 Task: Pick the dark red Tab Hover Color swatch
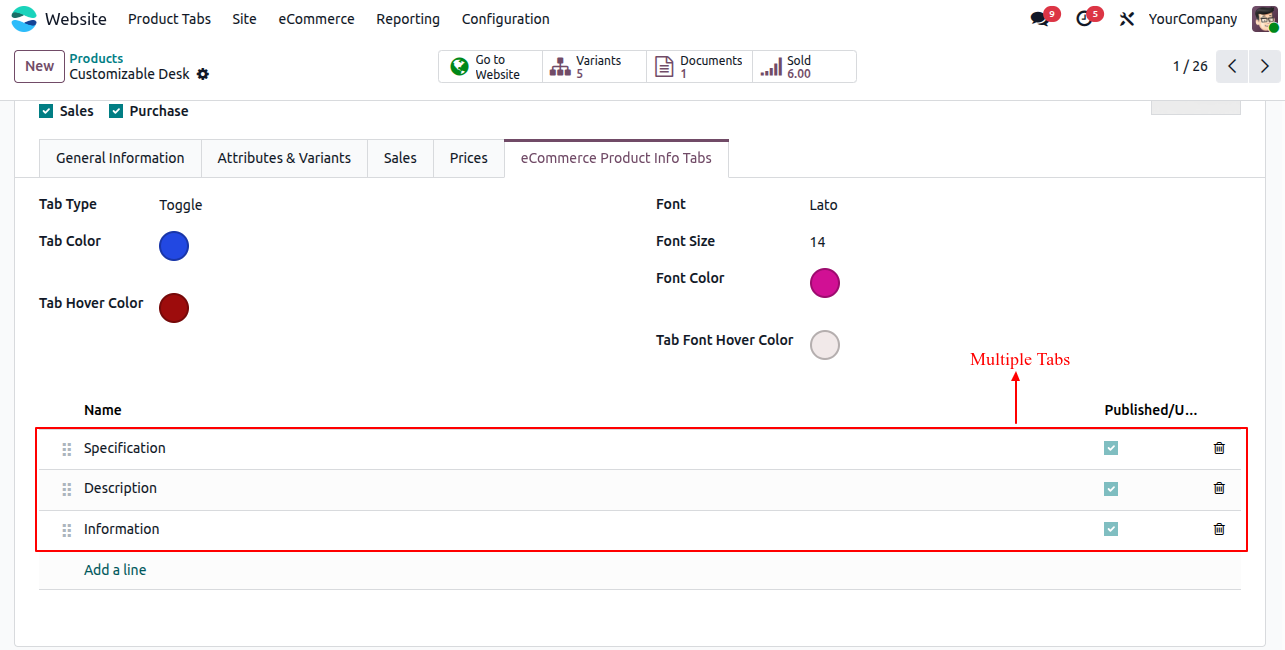174,308
